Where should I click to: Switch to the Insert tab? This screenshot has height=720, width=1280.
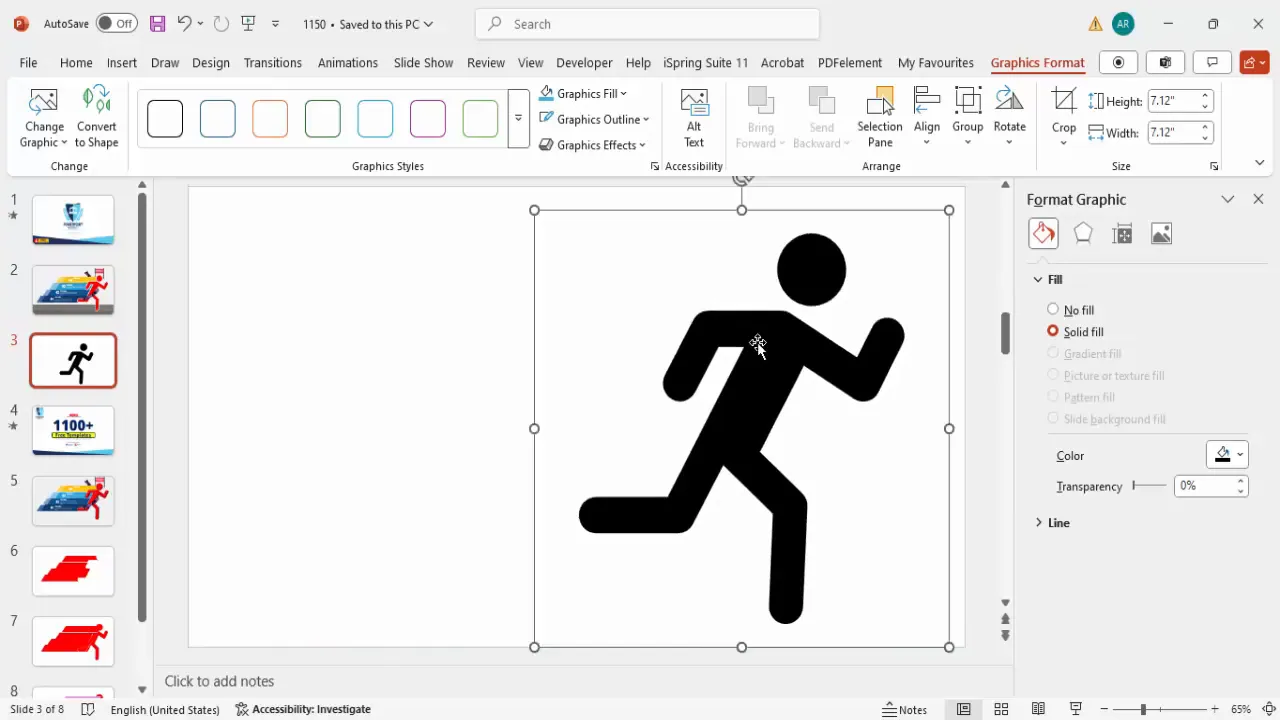[x=122, y=62]
